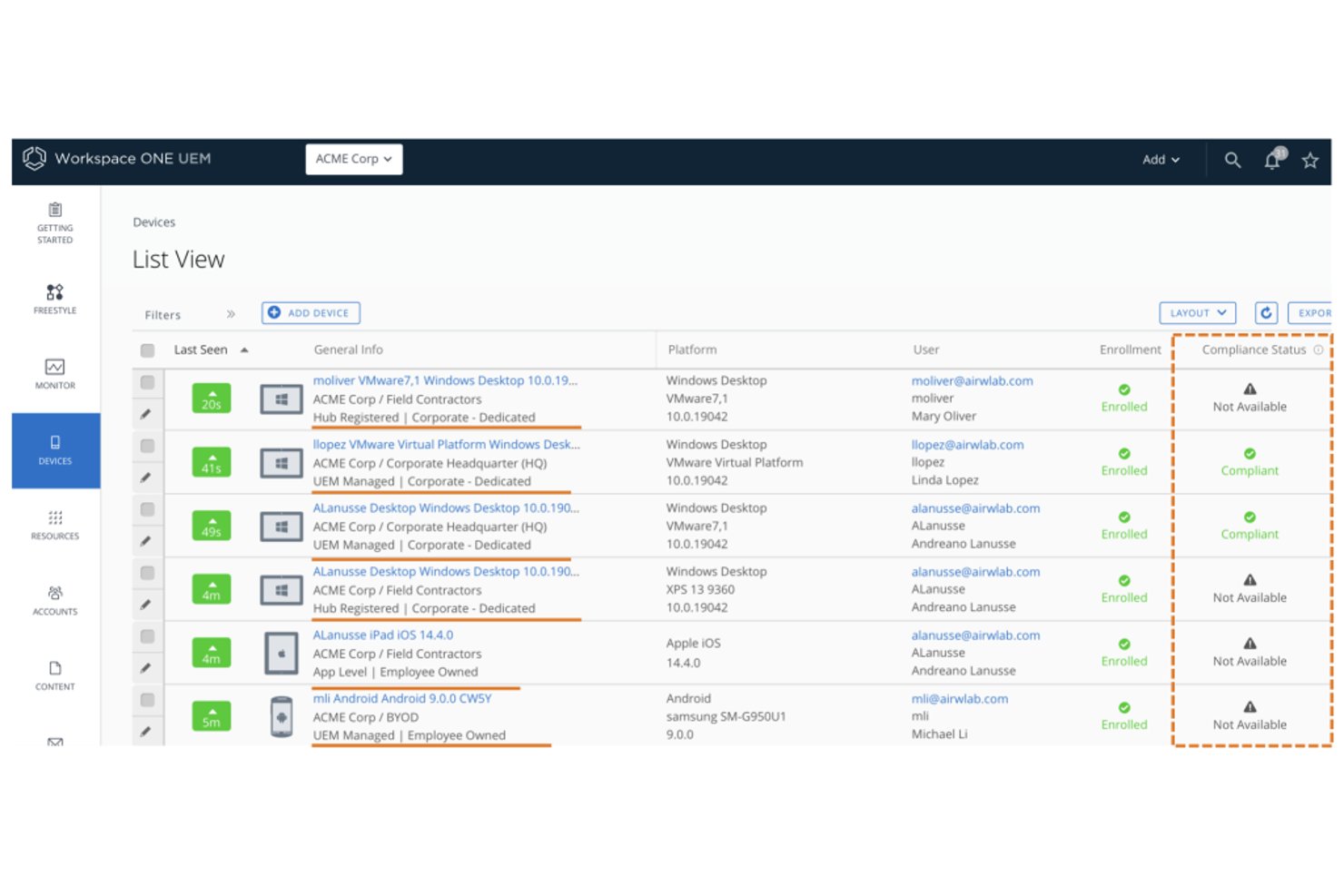The image size is (1344, 896).
Task: Click the Compliance Status info icon
Action: (1319, 350)
